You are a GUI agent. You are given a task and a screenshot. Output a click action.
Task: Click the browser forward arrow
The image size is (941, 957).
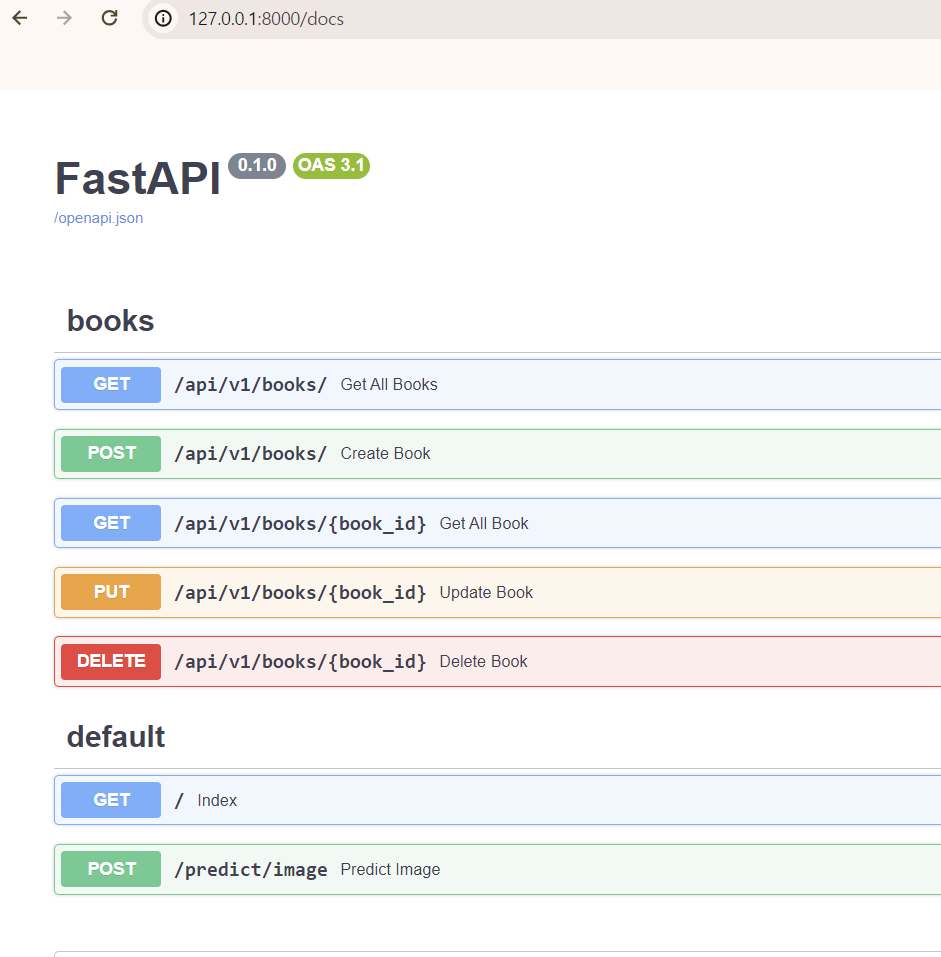click(x=64, y=18)
